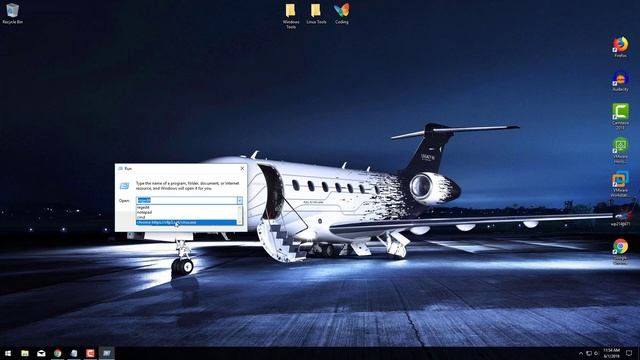Switch to Camtasia in the taskbar
640x360 pixels.
point(90,353)
